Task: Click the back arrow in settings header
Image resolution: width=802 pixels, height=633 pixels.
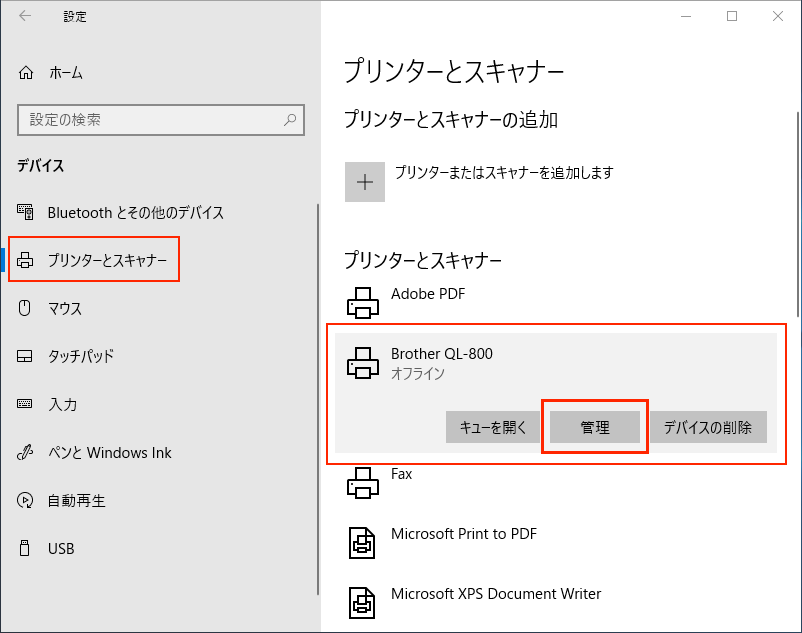Action: (x=25, y=16)
